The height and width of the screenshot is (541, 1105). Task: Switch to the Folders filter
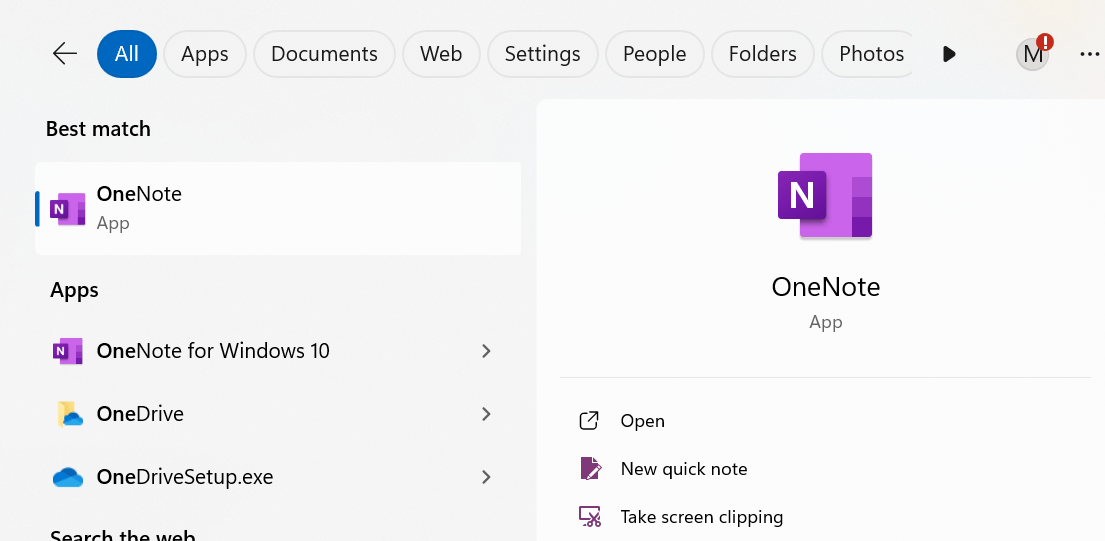pos(763,54)
